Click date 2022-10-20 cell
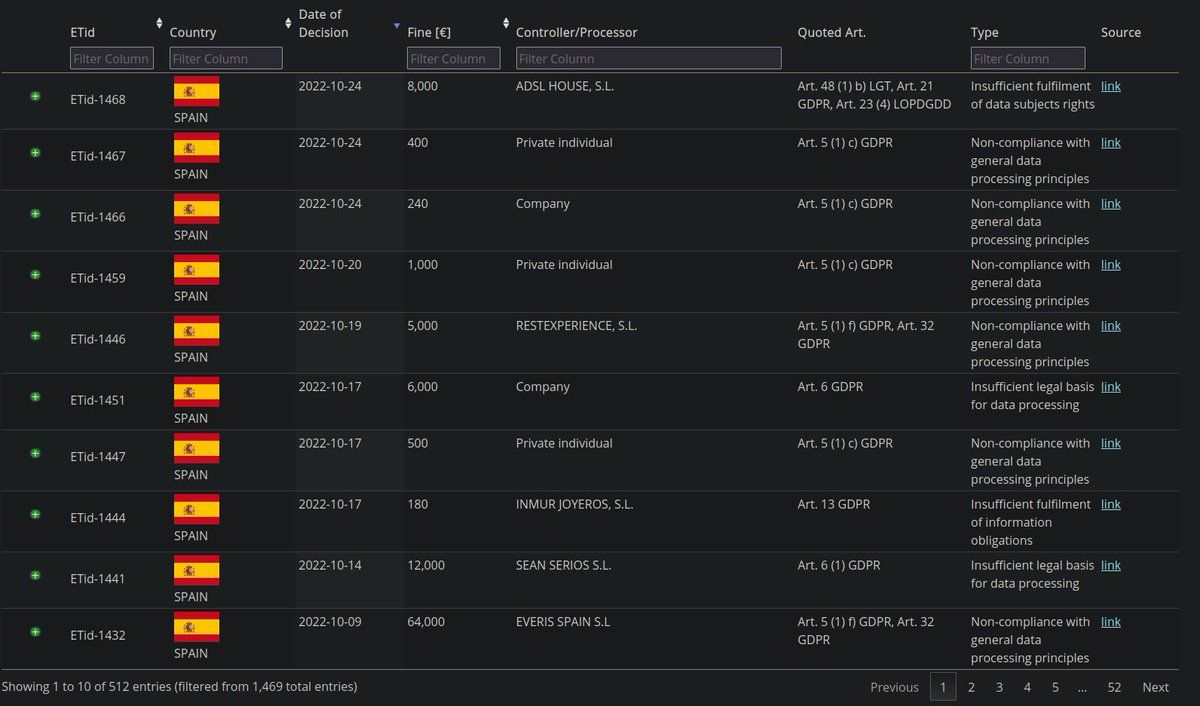 (x=330, y=264)
